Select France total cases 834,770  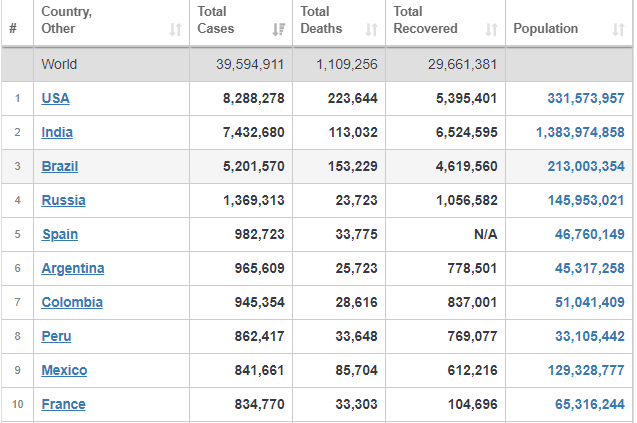pos(259,404)
